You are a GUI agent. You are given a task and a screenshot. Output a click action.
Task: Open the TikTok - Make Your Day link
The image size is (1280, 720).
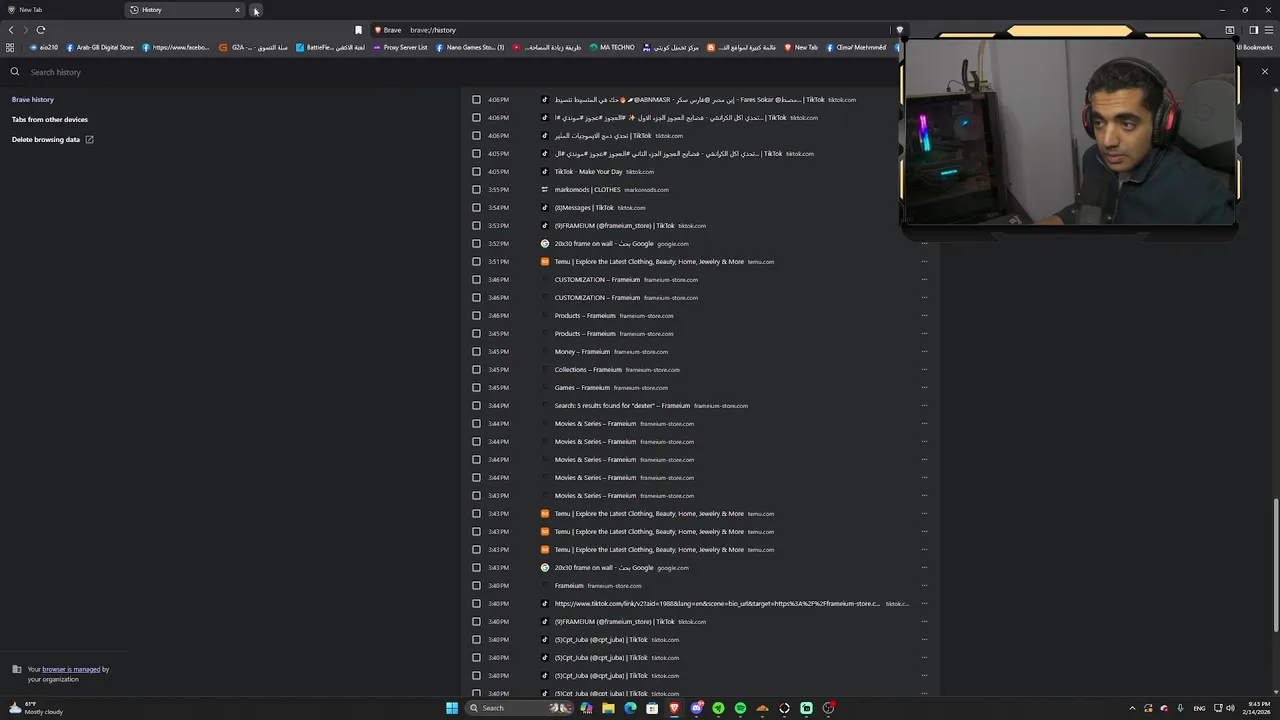[588, 172]
